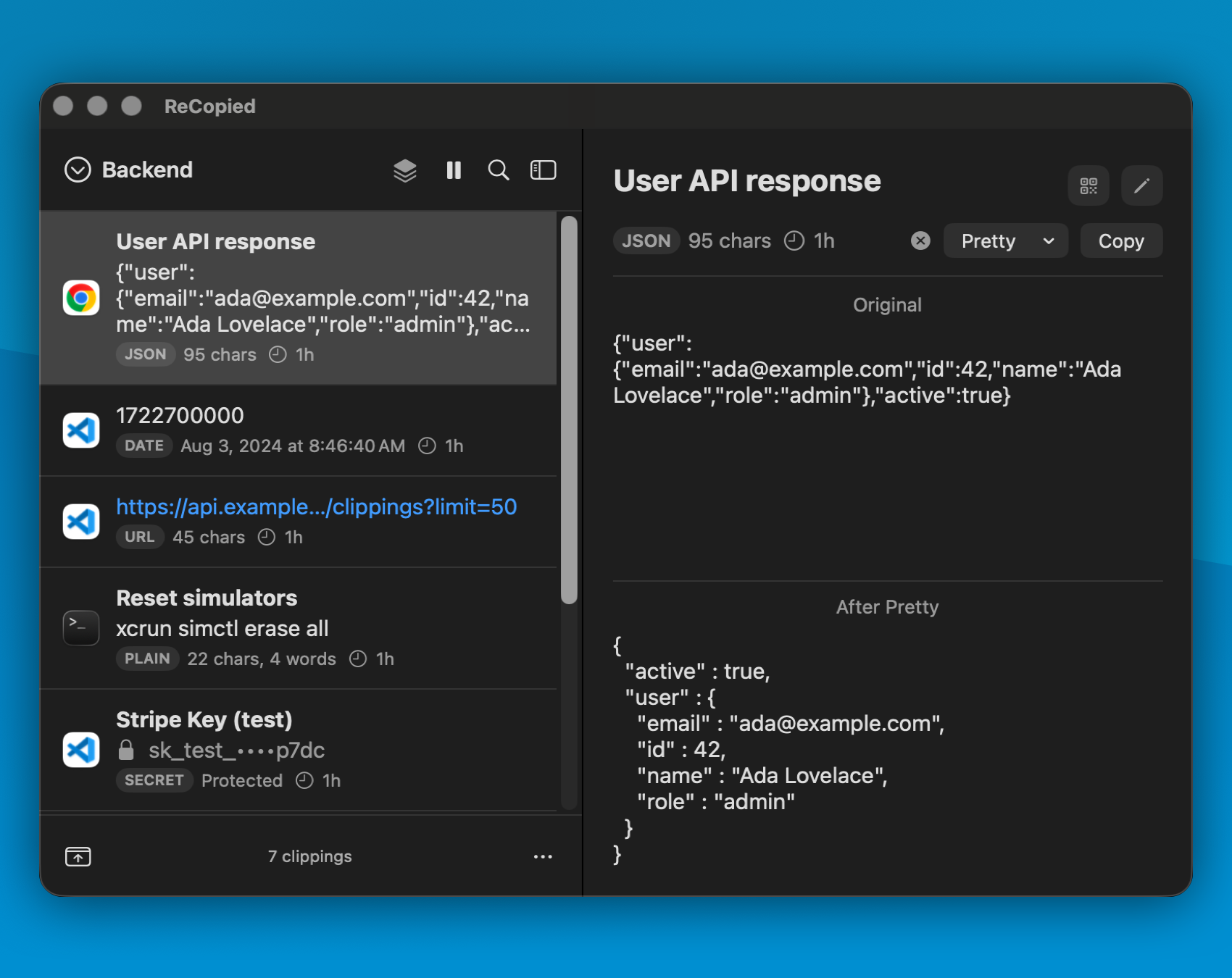Screen dimensions: 1232x978
Task: Click the xcrun simctl erase all text
Action: (222, 628)
